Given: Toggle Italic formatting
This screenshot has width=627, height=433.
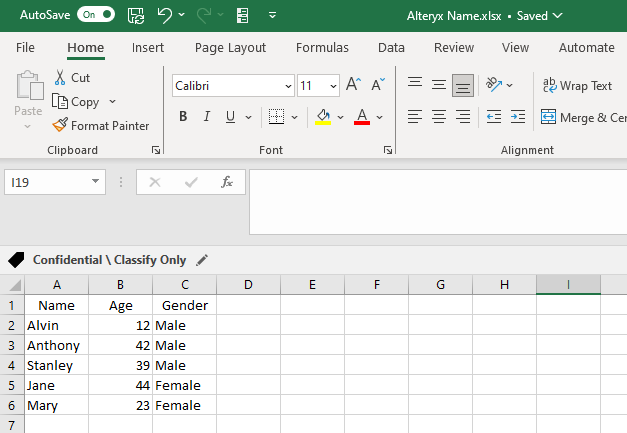Looking at the screenshot, I should tap(207, 117).
